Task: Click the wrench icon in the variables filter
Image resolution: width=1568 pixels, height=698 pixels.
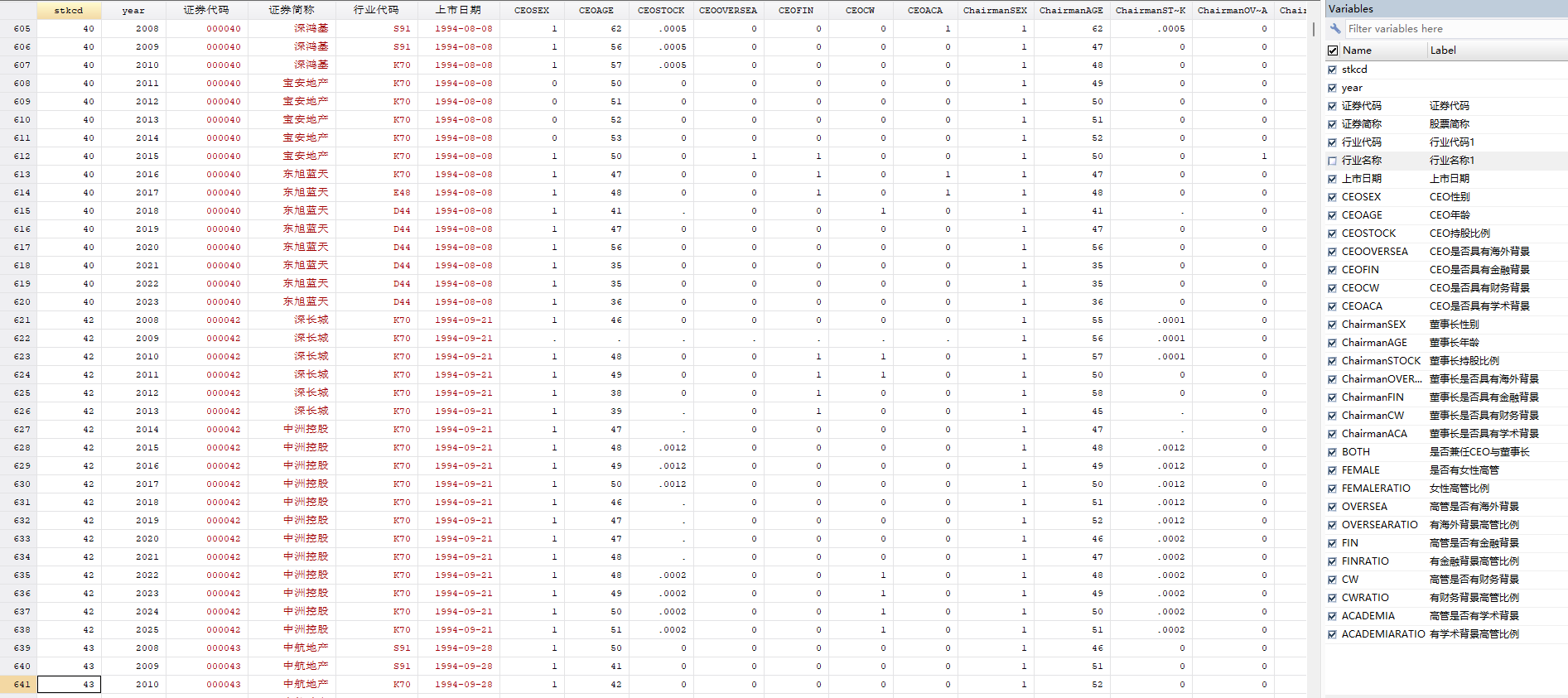Action: (x=1334, y=28)
